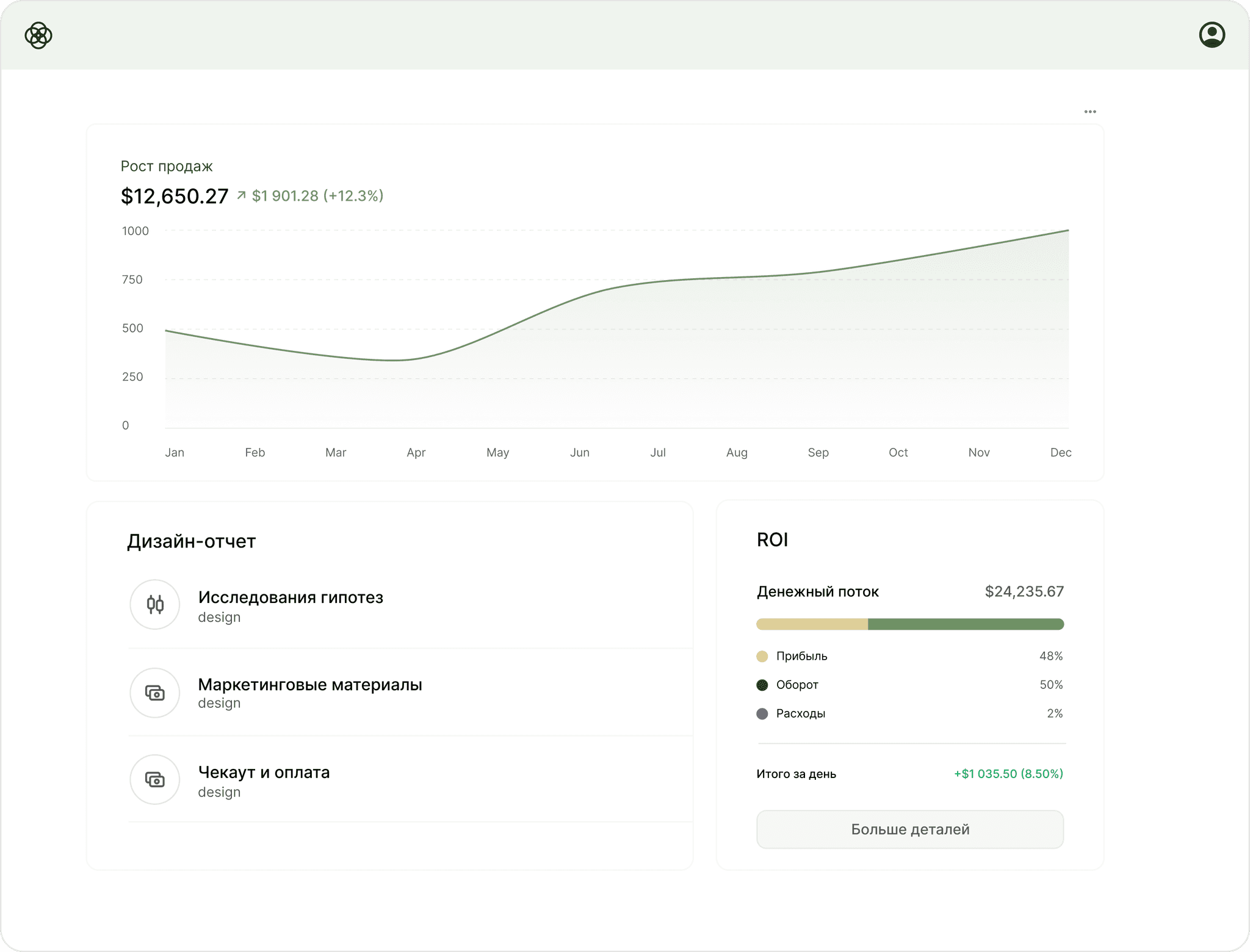
Task: Open the three-dot options menu above the chart
Action: pos(1090,112)
